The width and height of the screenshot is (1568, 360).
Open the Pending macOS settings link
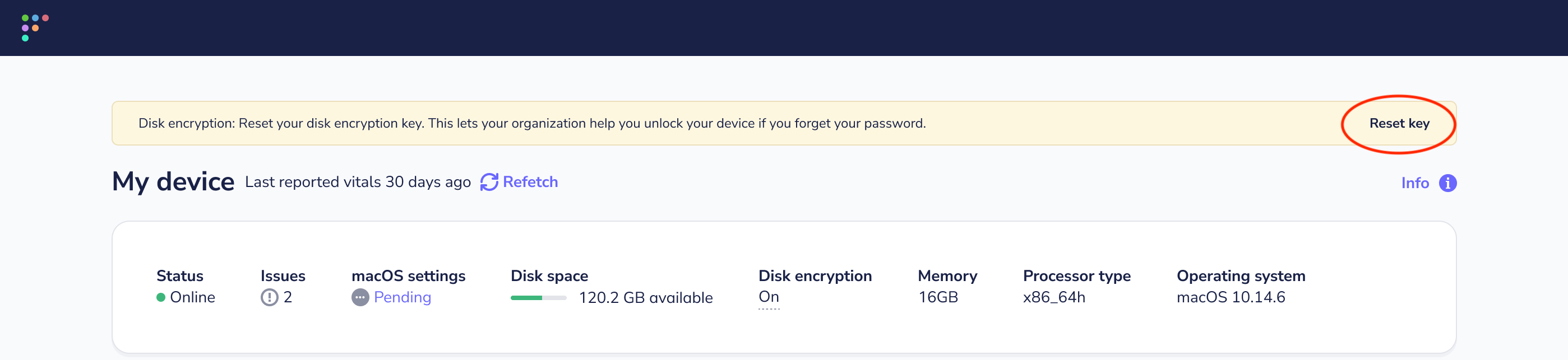pos(403,297)
